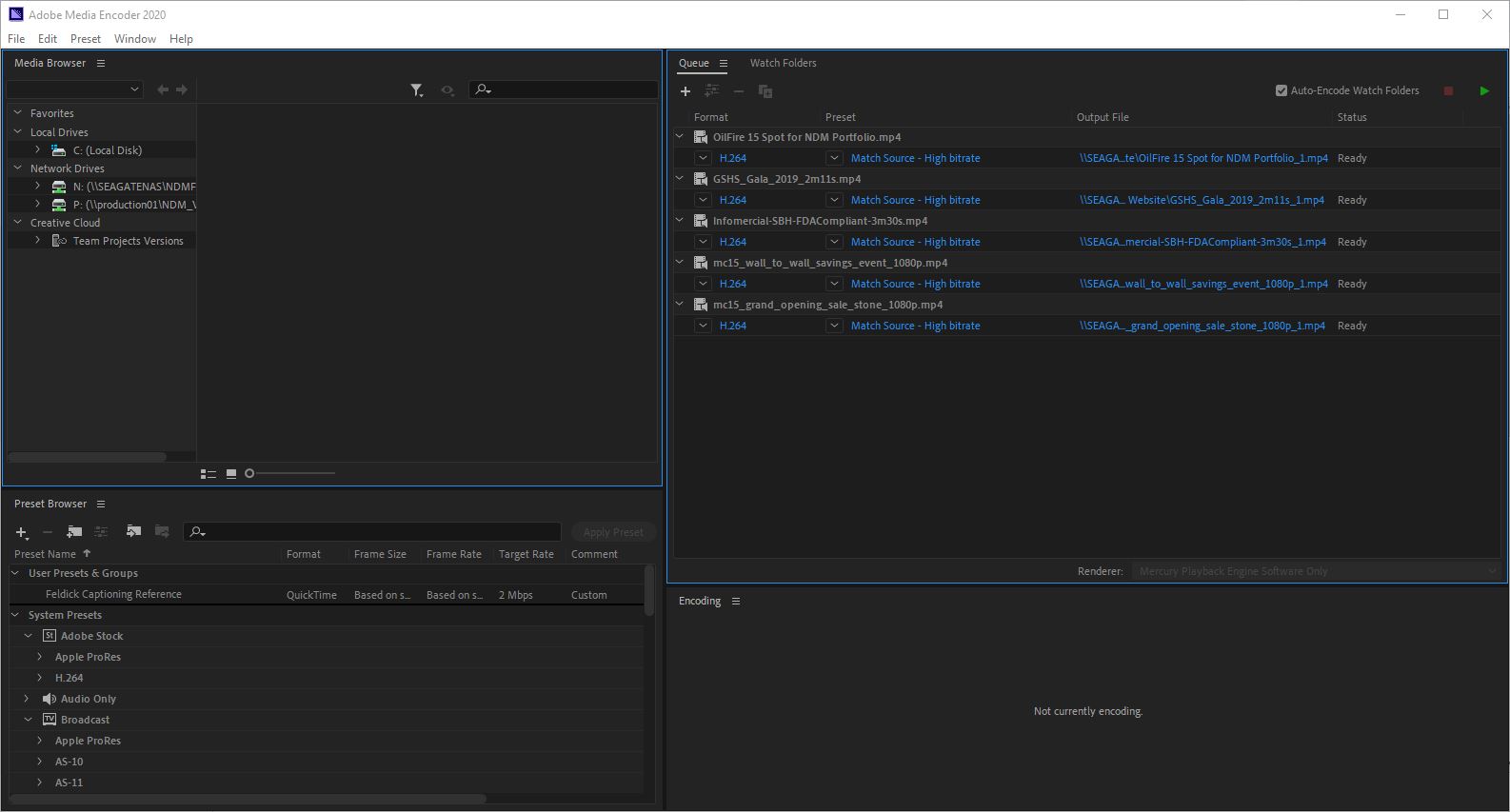Click the Adobe Stock preset group icon
Viewport: 1510px width, 812px height.
(50, 637)
